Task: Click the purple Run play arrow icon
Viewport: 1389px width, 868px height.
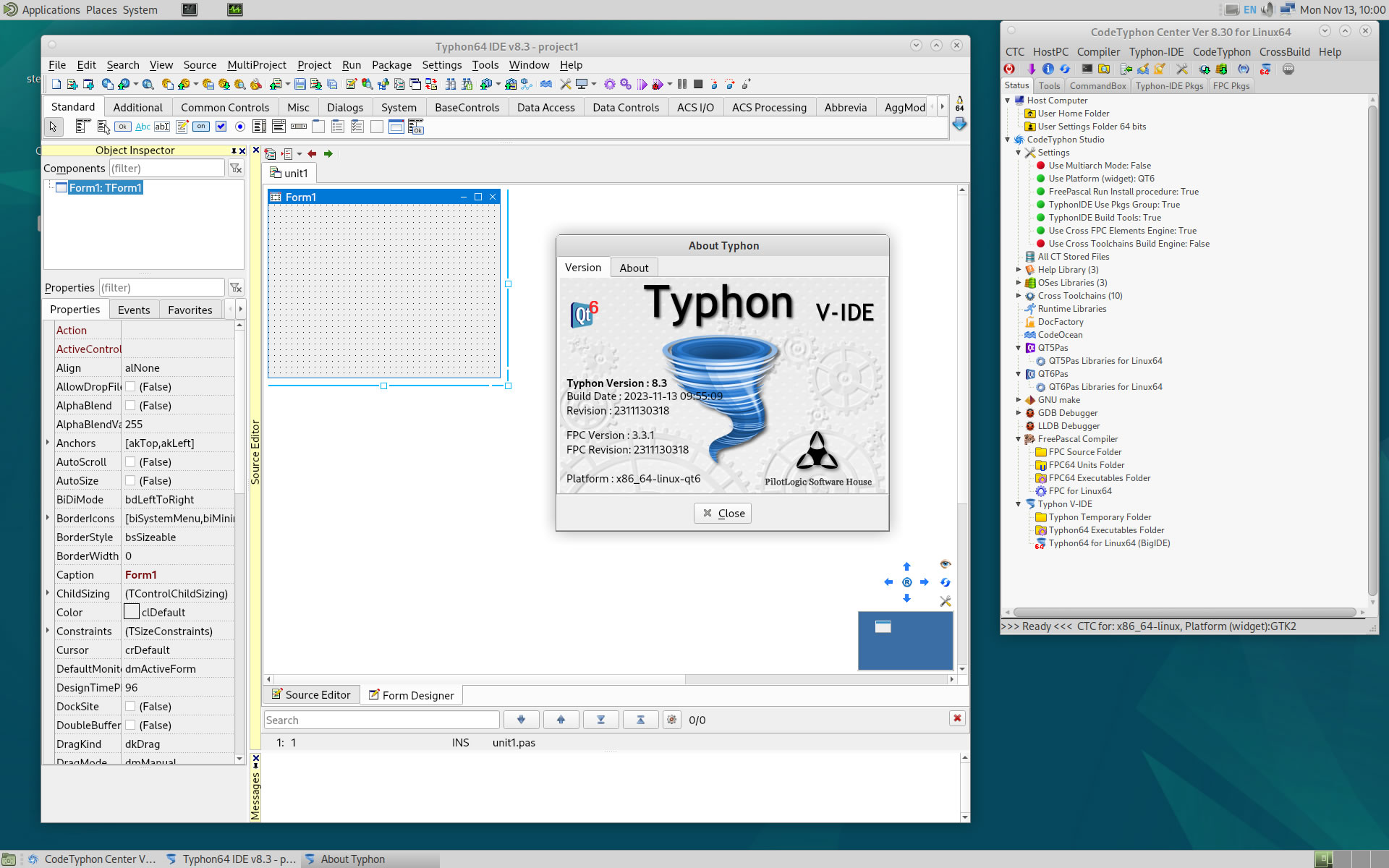Action: (x=642, y=84)
